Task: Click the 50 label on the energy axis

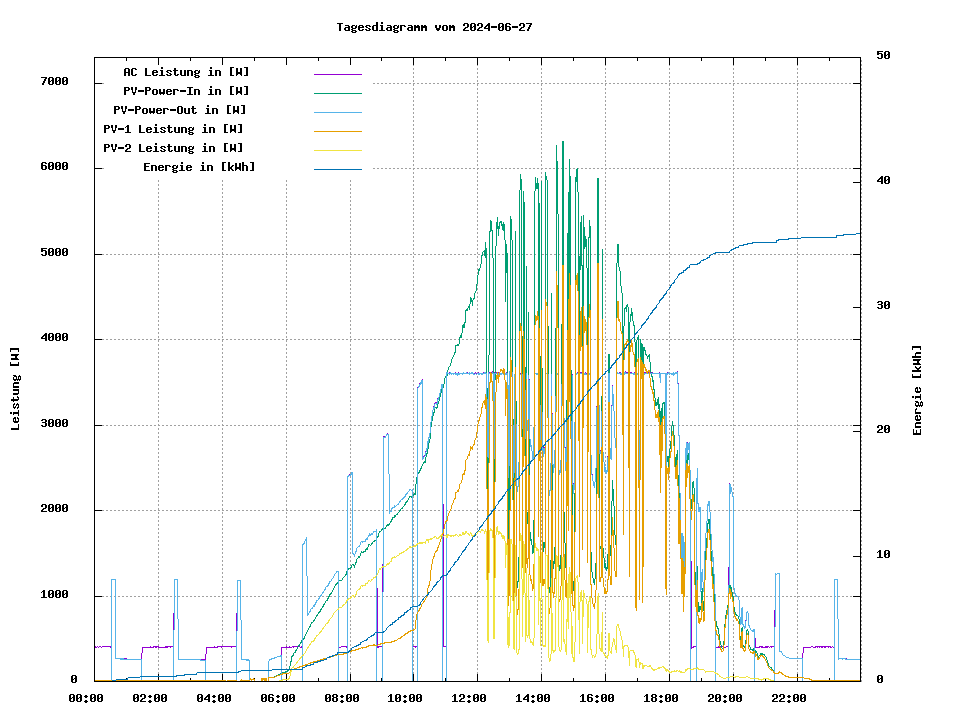Action: [883, 56]
